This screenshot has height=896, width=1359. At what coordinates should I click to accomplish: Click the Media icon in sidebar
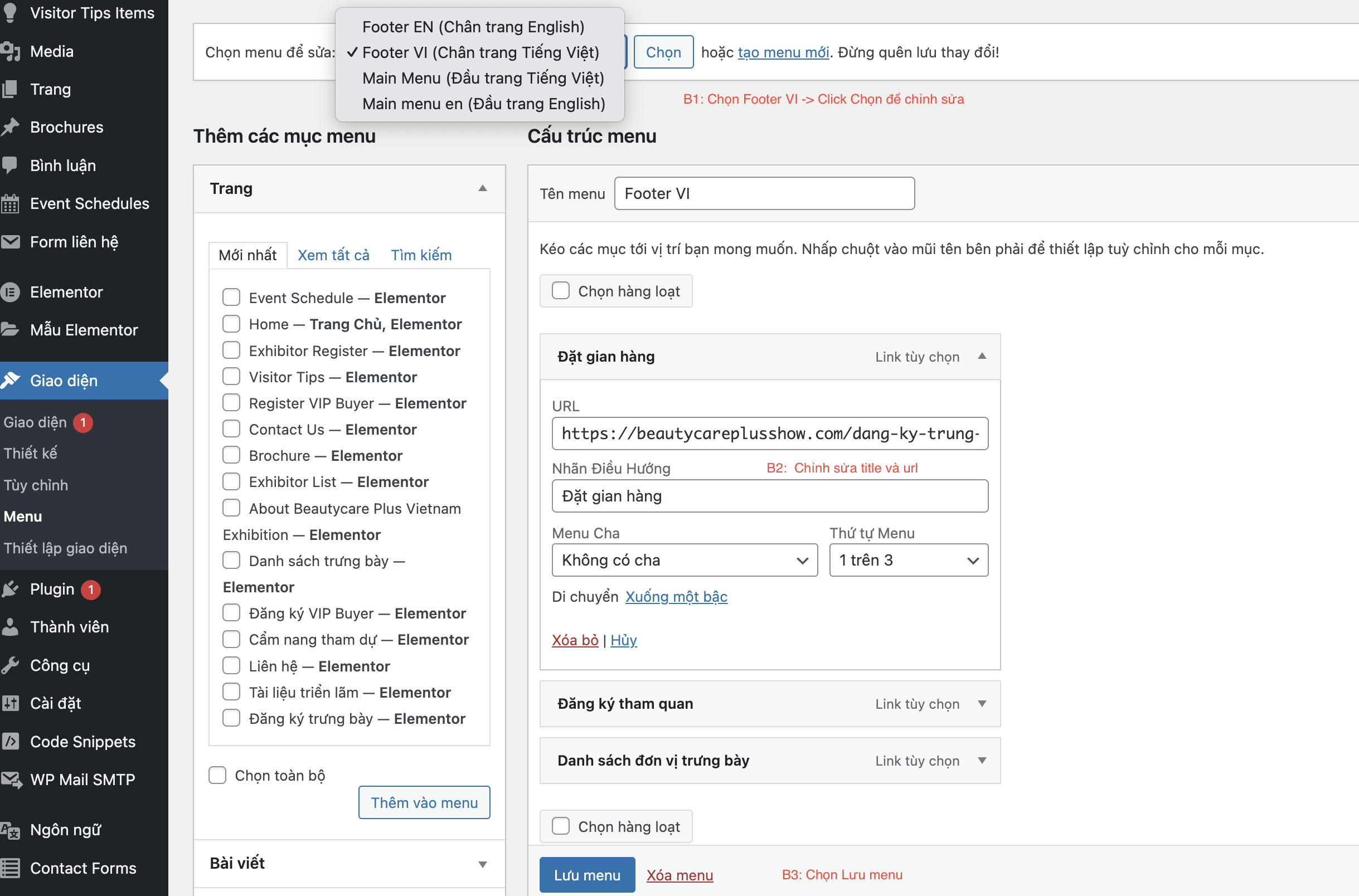point(10,51)
